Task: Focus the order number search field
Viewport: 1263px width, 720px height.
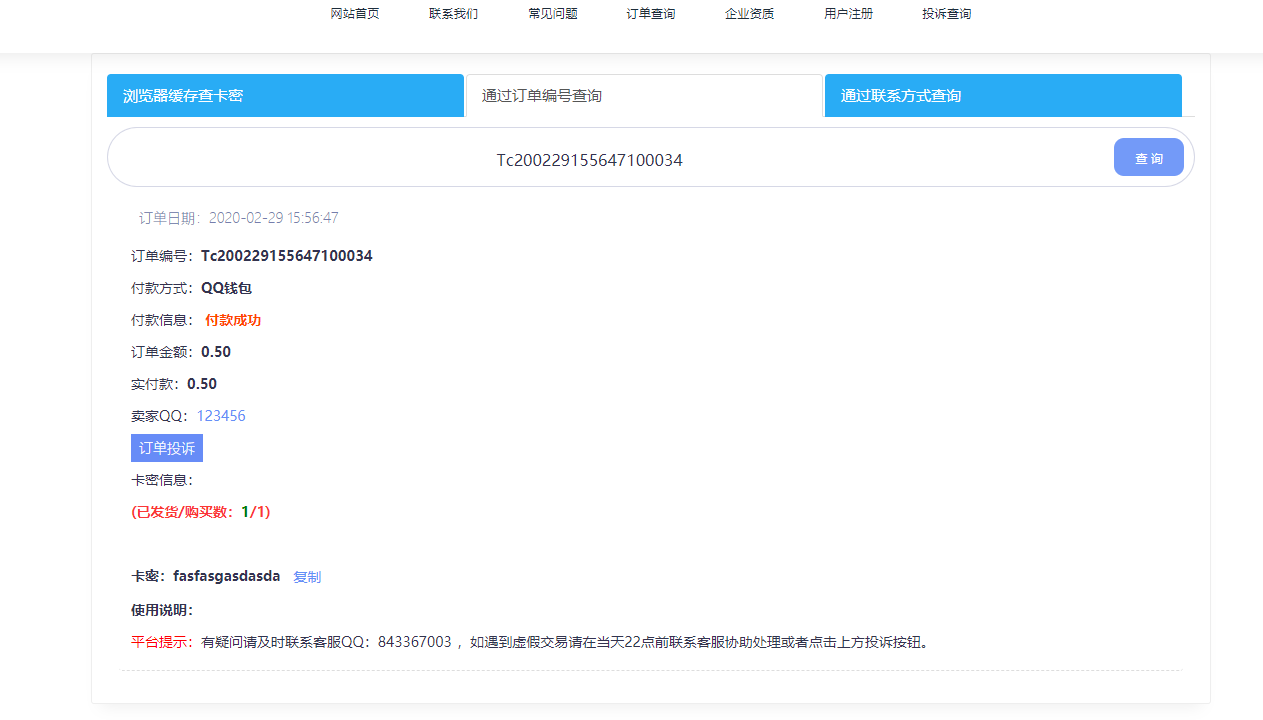Action: (590, 160)
